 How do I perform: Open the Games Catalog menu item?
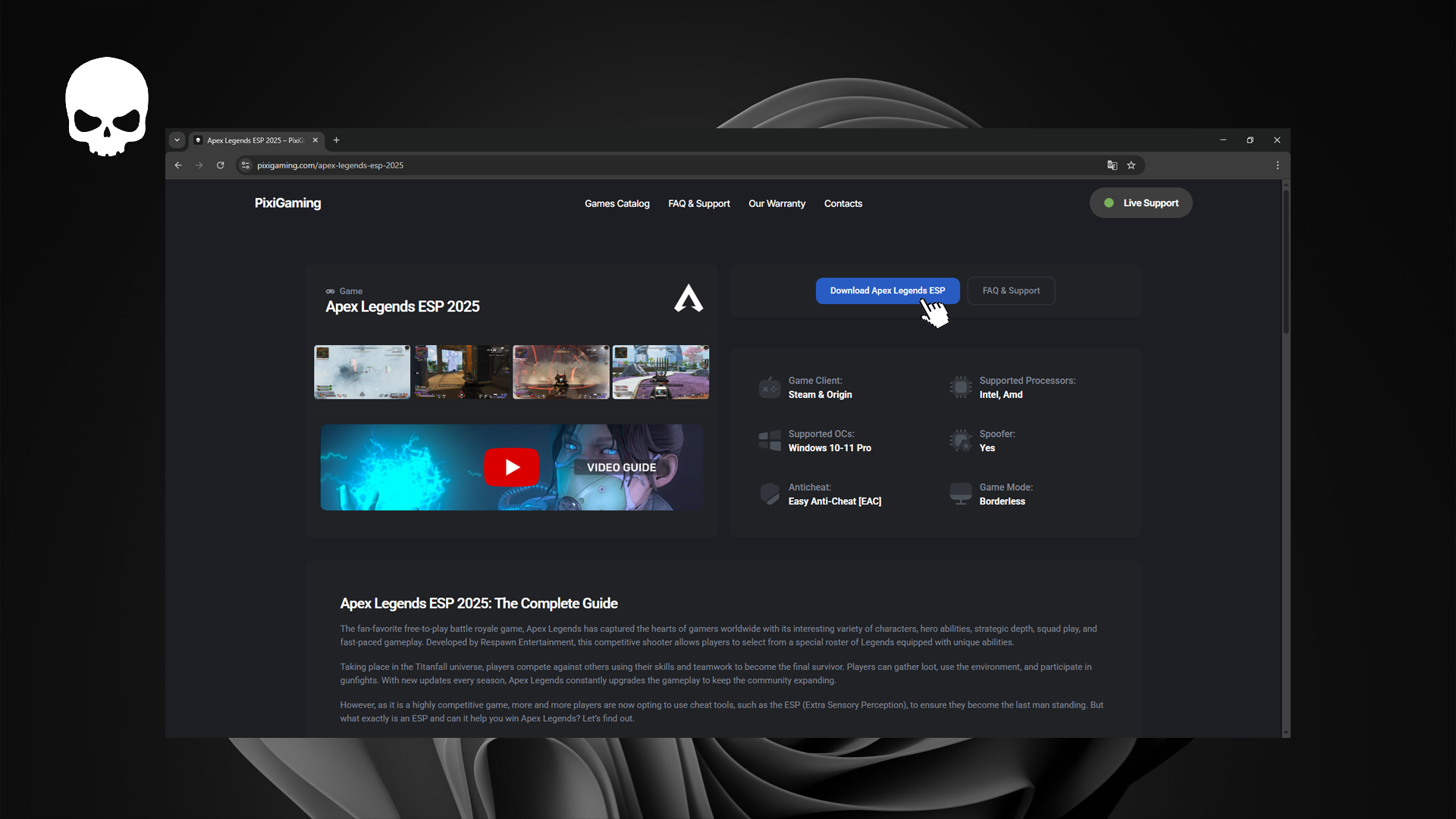coord(617,204)
